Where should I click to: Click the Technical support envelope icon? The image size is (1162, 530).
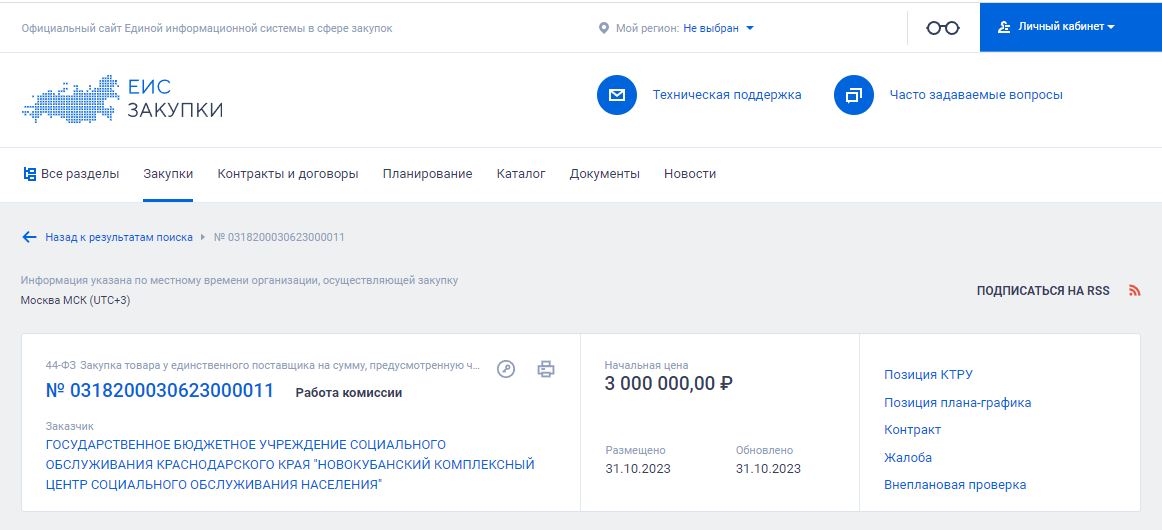click(617, 95)
